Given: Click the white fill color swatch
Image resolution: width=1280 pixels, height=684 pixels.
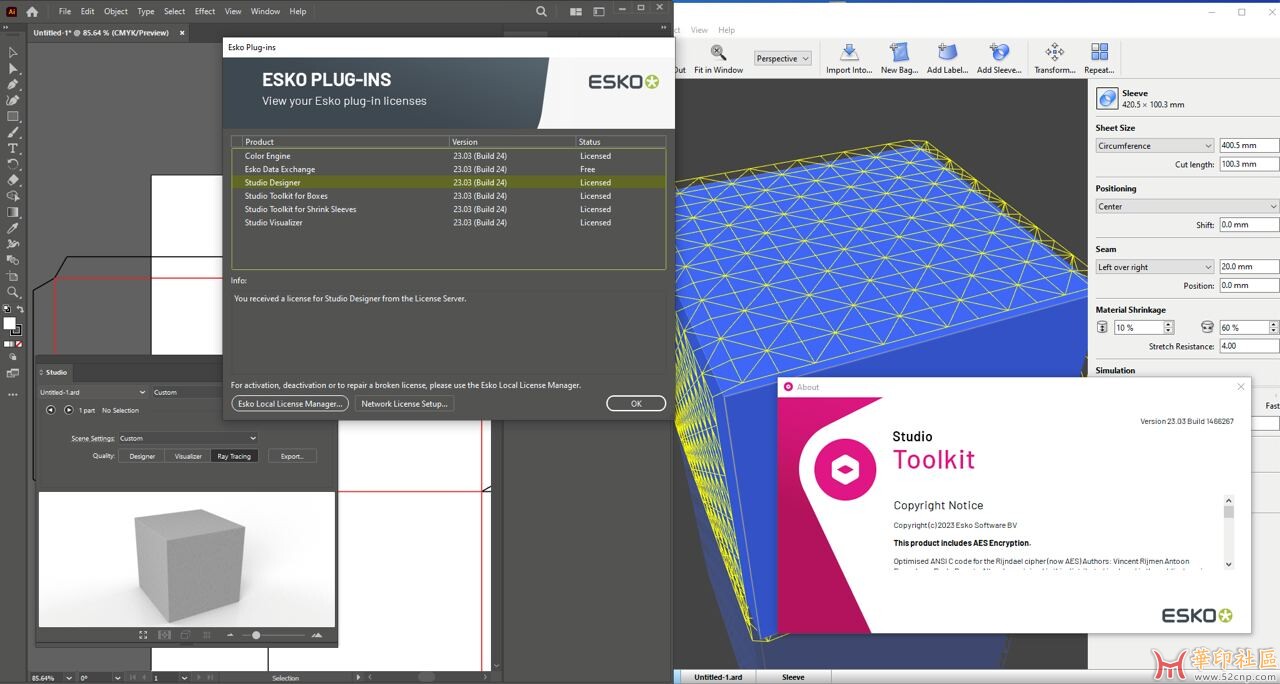Looking at the screenshot, I should tap(10, 323).
